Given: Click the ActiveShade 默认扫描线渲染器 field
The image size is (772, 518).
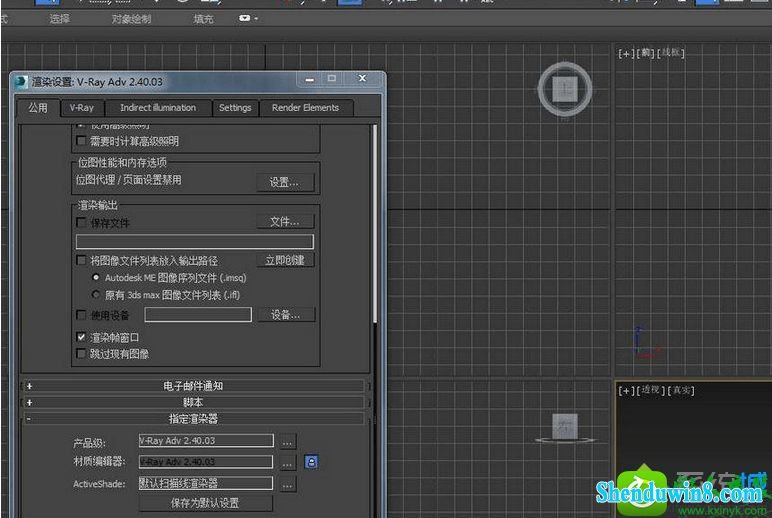Looking at the screenshot, I should [206, 484].
